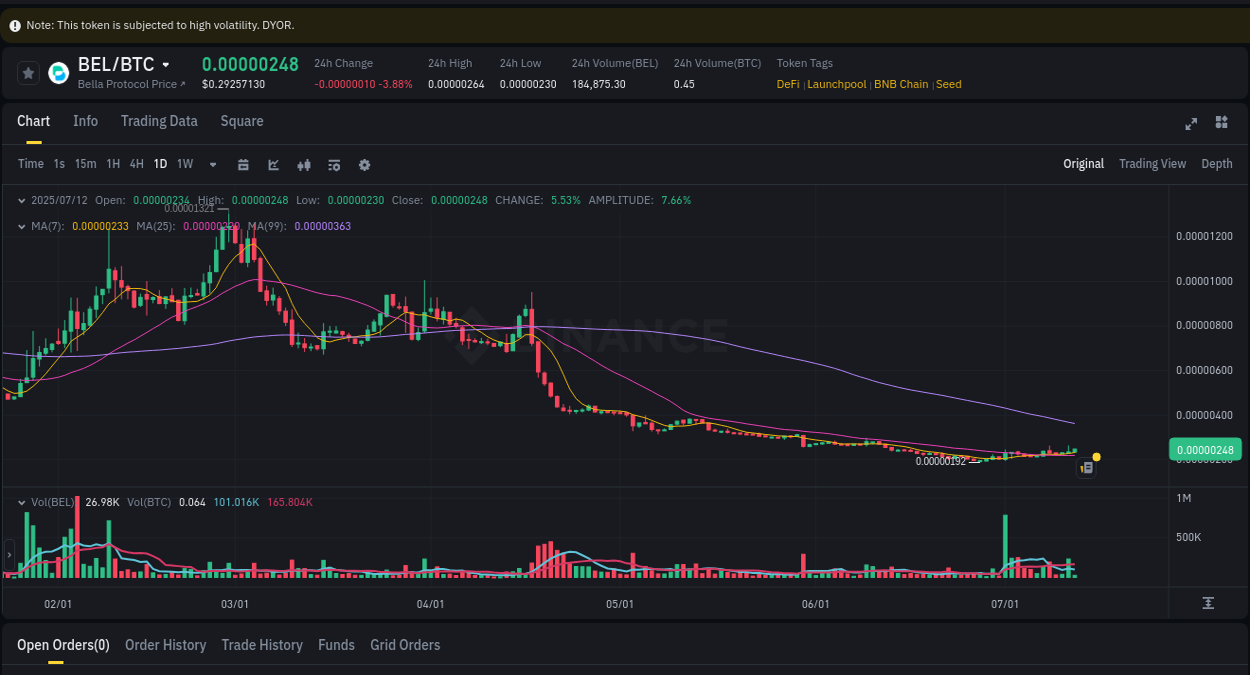Image resolution: width=1250 pixels, height=675 pixels.
Task: Open chart display settings via sliders icon
Action: [x=334, y=164]
